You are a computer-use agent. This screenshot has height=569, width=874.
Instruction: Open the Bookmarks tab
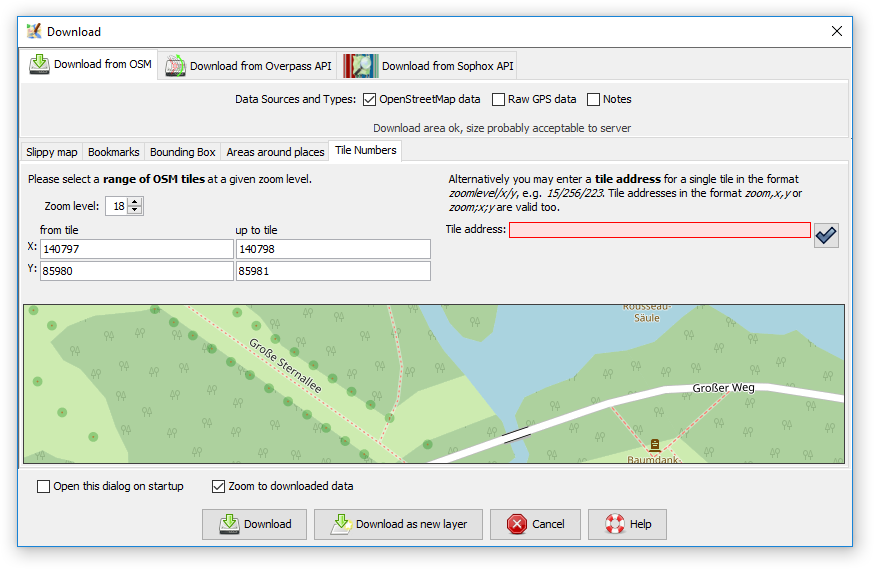coord(113,152)
